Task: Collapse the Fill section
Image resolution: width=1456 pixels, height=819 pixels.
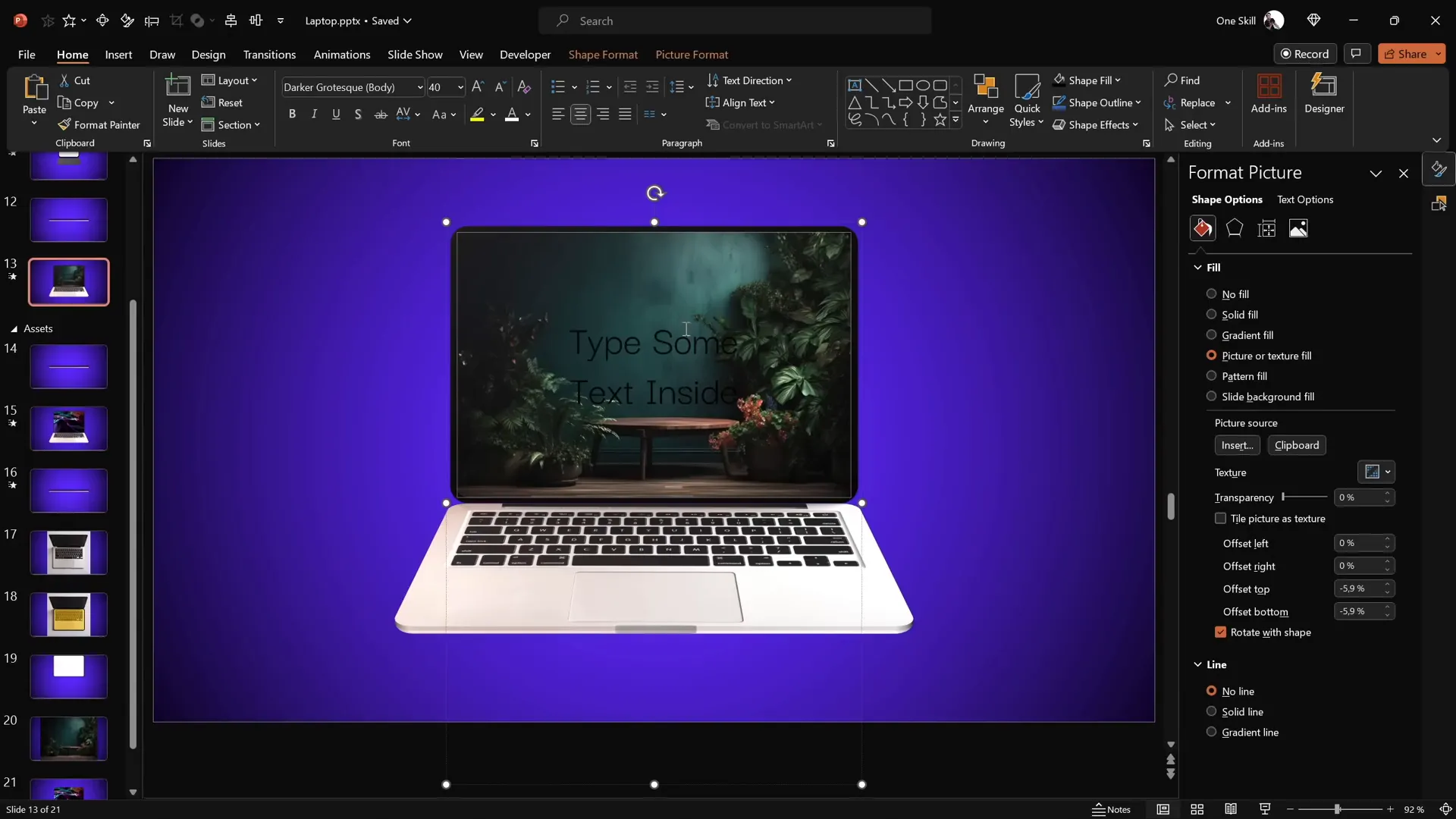Action: (x=1197, y=267)
